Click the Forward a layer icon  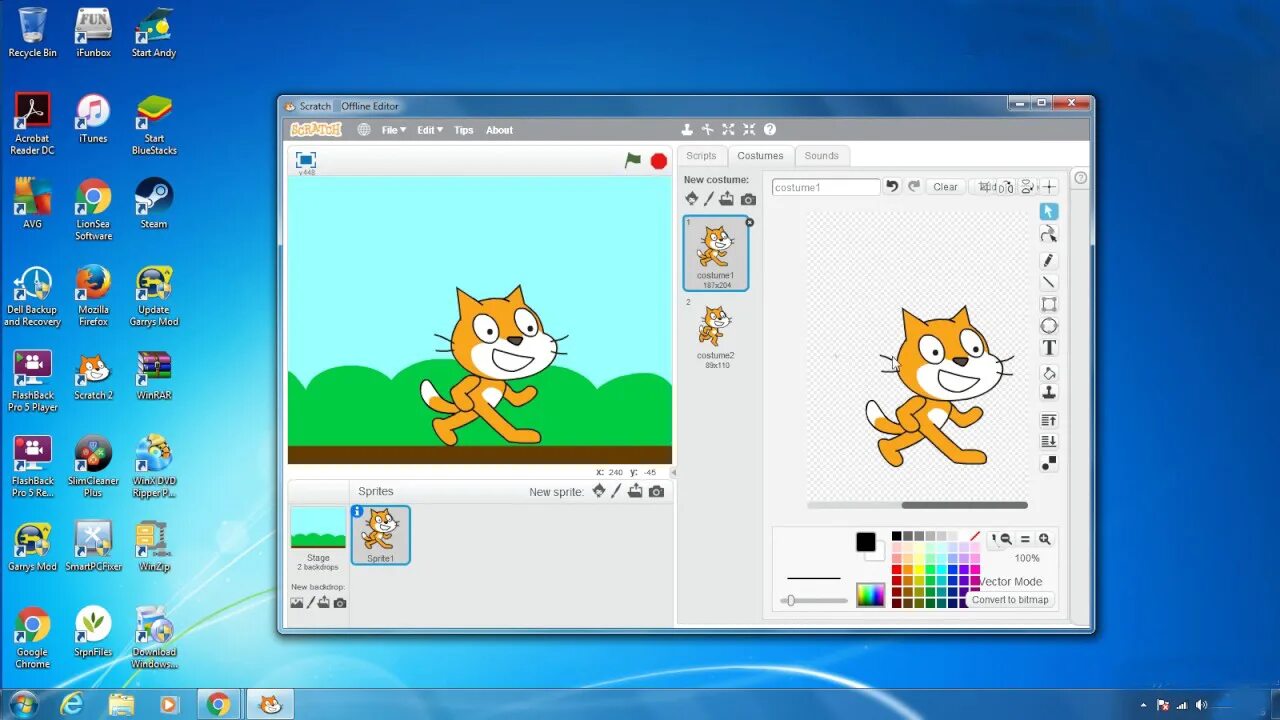[x=1049, y=420]
